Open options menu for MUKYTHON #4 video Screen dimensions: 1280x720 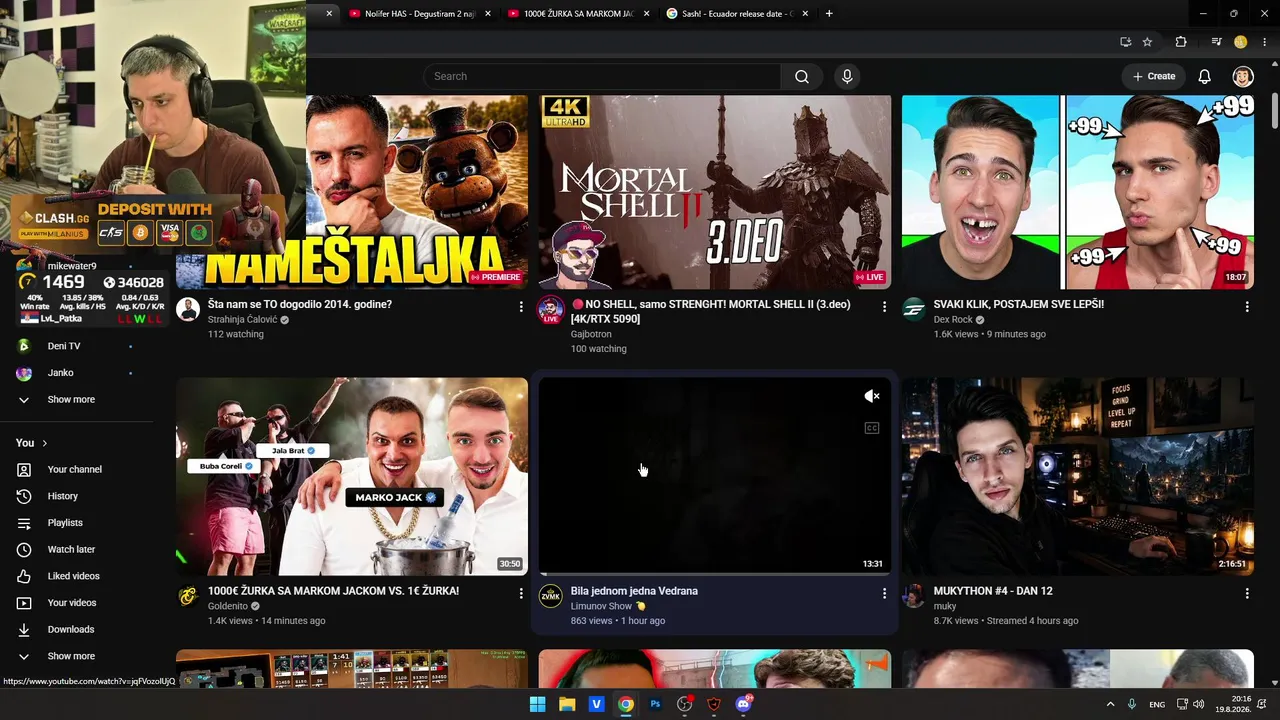click(x=1247, y=594)
